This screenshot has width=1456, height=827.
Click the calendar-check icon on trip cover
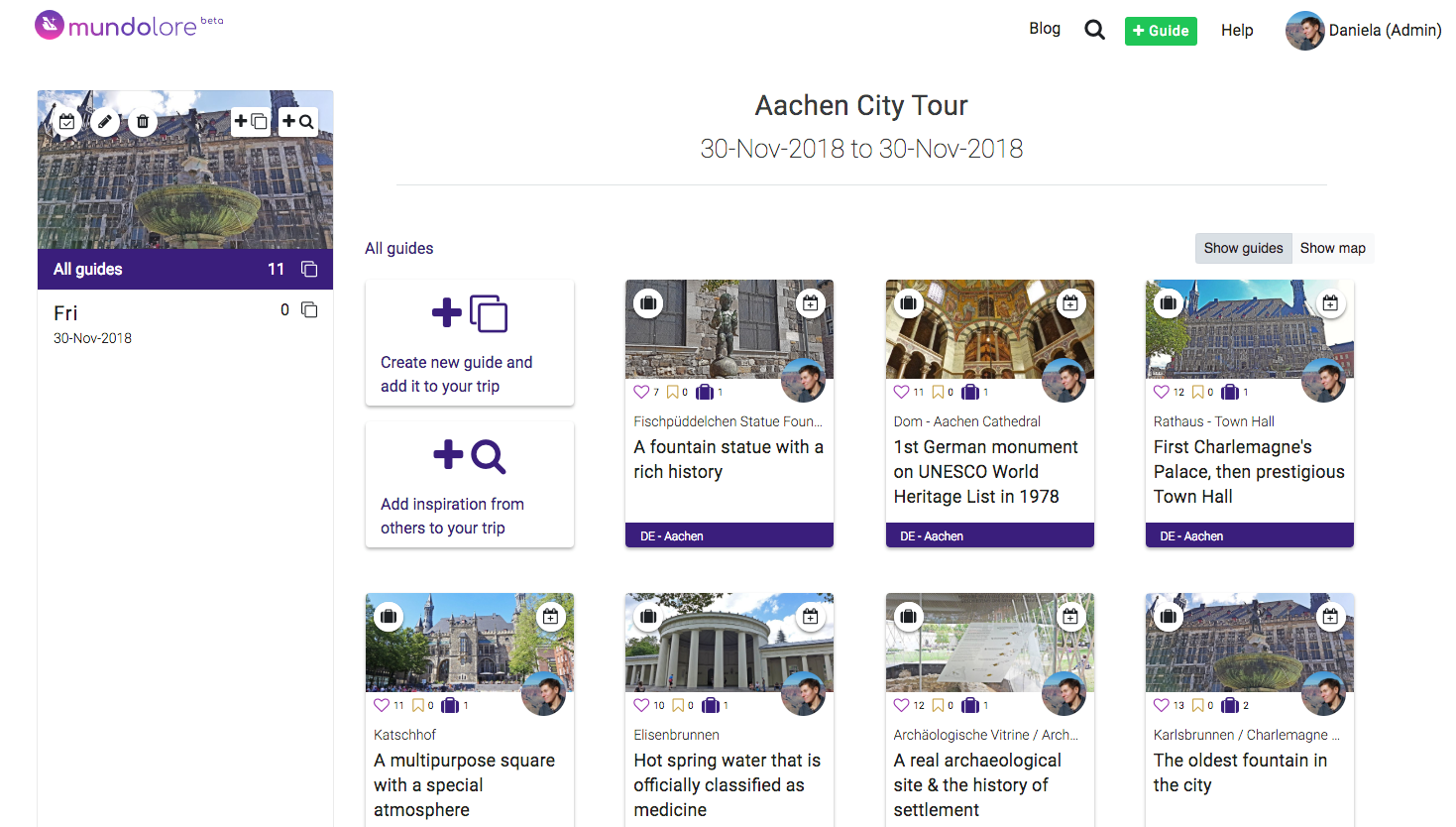coord(66,122)
